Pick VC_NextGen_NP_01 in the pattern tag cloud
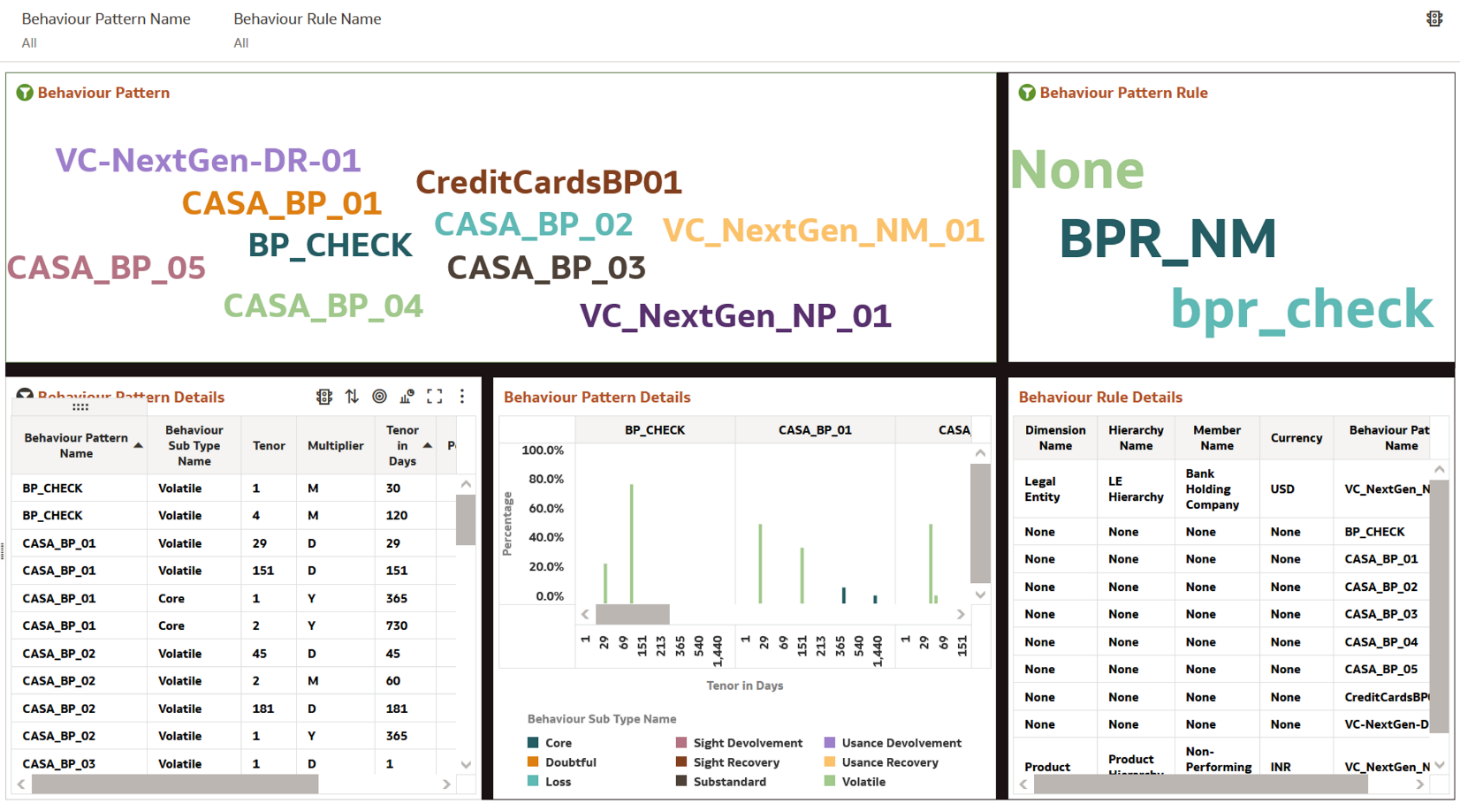 tap(735, 316)
